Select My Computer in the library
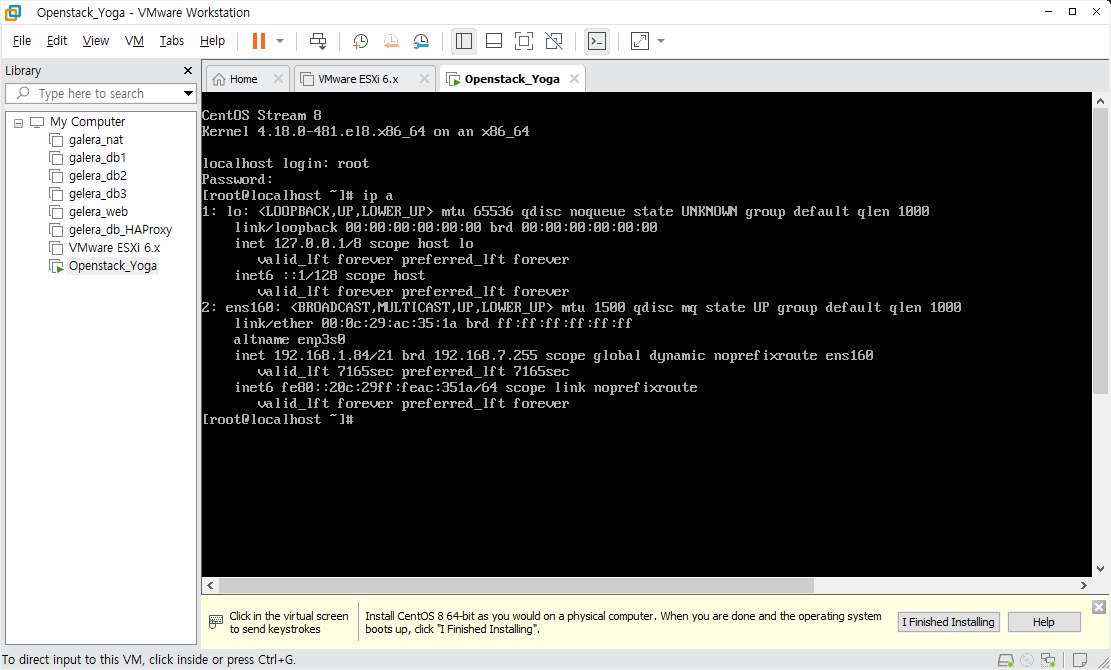Image resolution: width=1111 pixels, height=670 pixels. (x=87, y=122)
